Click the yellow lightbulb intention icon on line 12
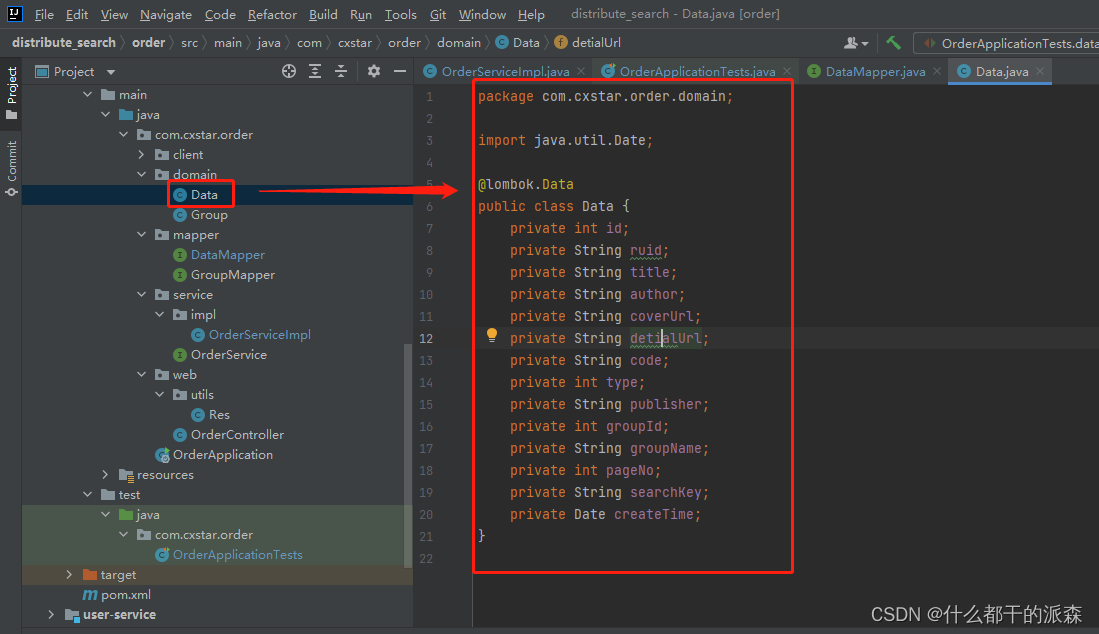Image resolution: width=1099 pixels, height=634 pixels. (491, 336)
